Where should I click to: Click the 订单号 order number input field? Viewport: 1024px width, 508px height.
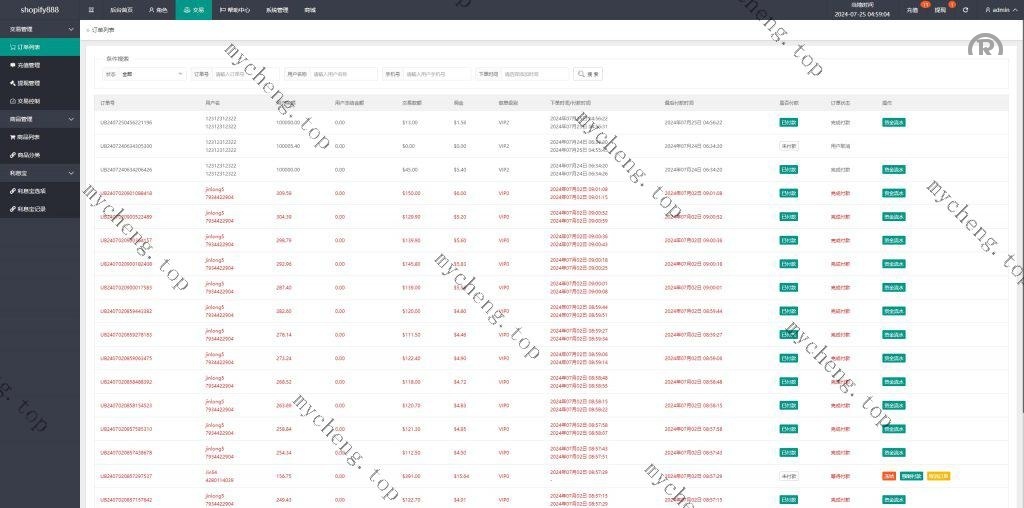coord(245,74)
